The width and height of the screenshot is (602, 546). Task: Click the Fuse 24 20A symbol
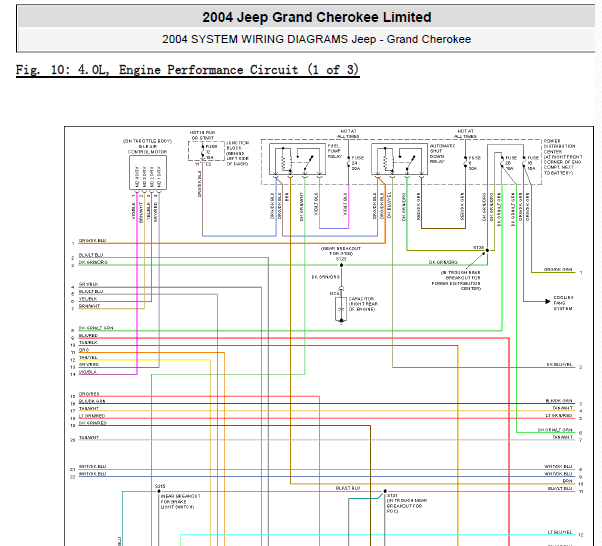[349, 164]
